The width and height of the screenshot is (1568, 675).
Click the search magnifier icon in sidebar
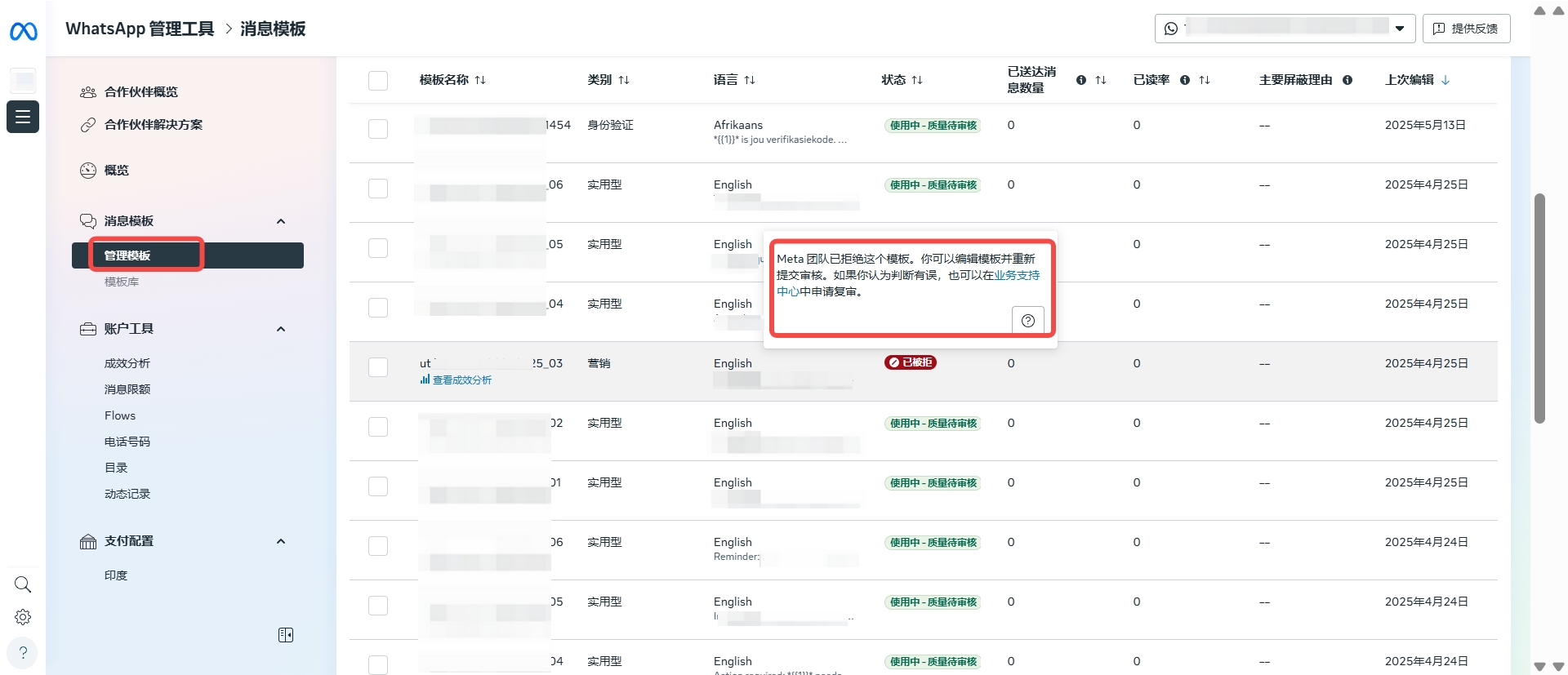(23, 584)
